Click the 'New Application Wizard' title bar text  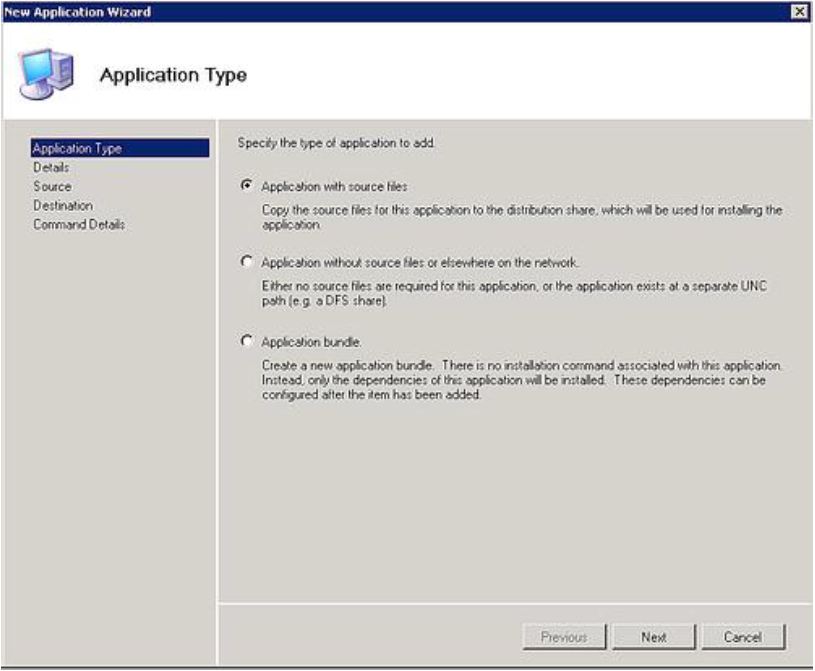(77, 12)
